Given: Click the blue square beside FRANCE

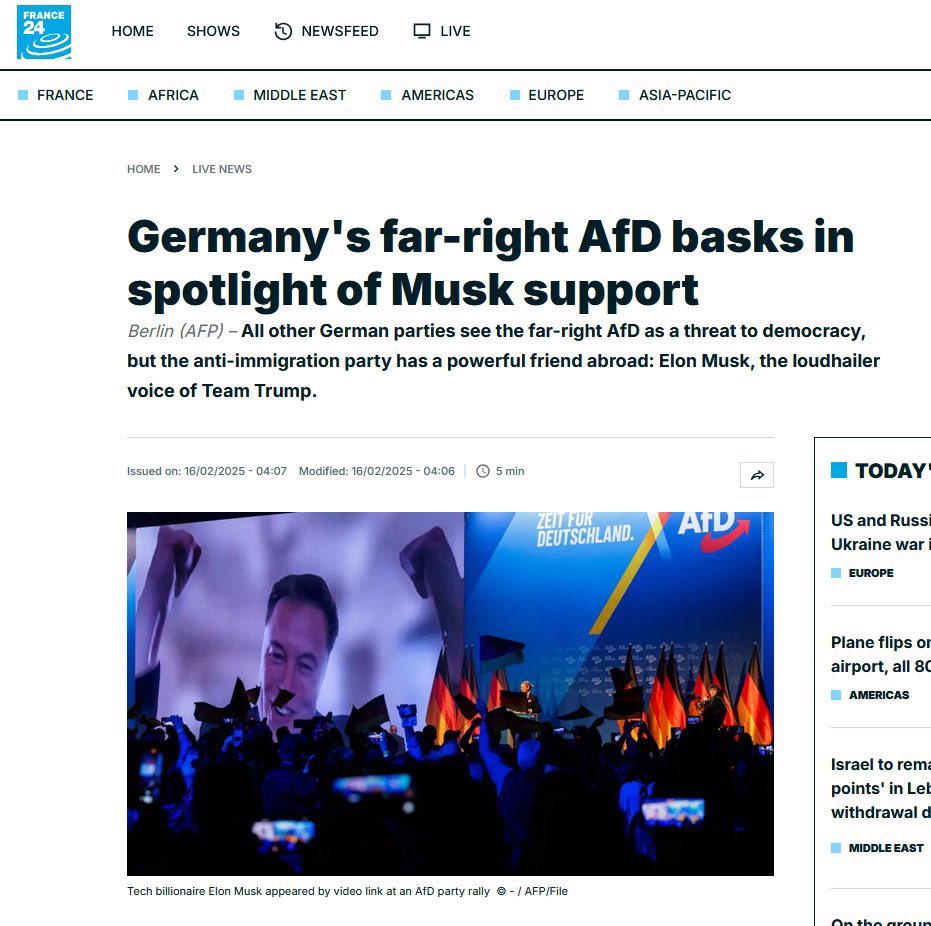Looking at the screenshot, I should (23, 95).
